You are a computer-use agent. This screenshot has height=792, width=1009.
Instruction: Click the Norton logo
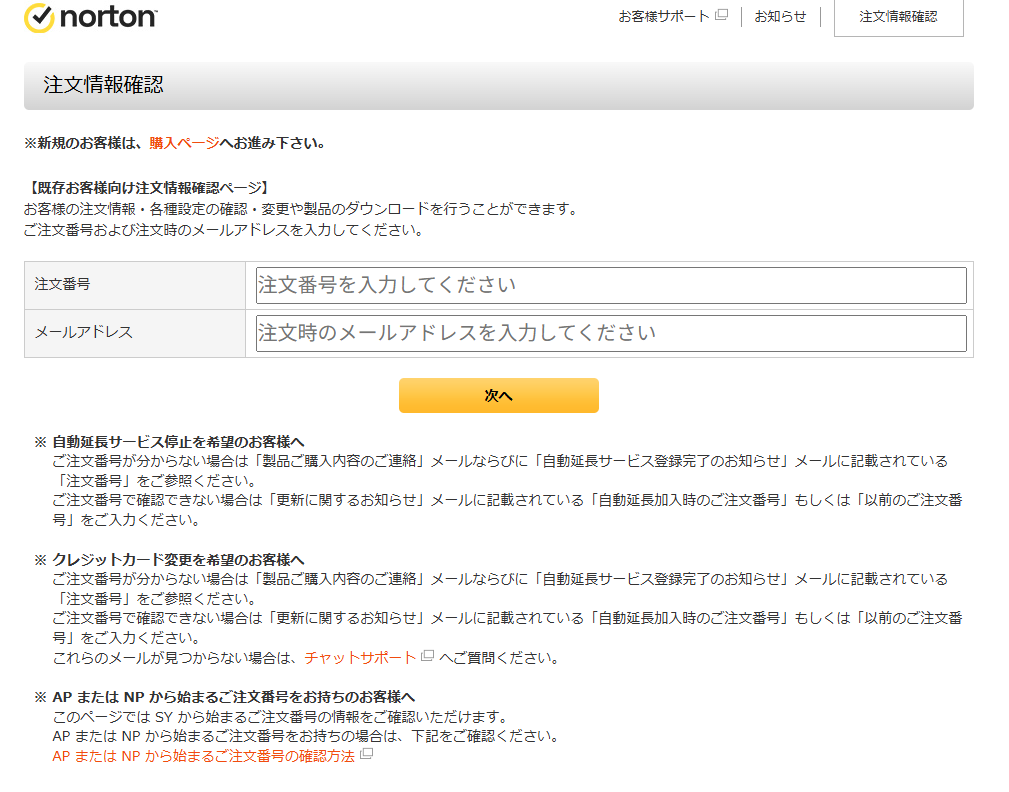[x=91, y=17]
